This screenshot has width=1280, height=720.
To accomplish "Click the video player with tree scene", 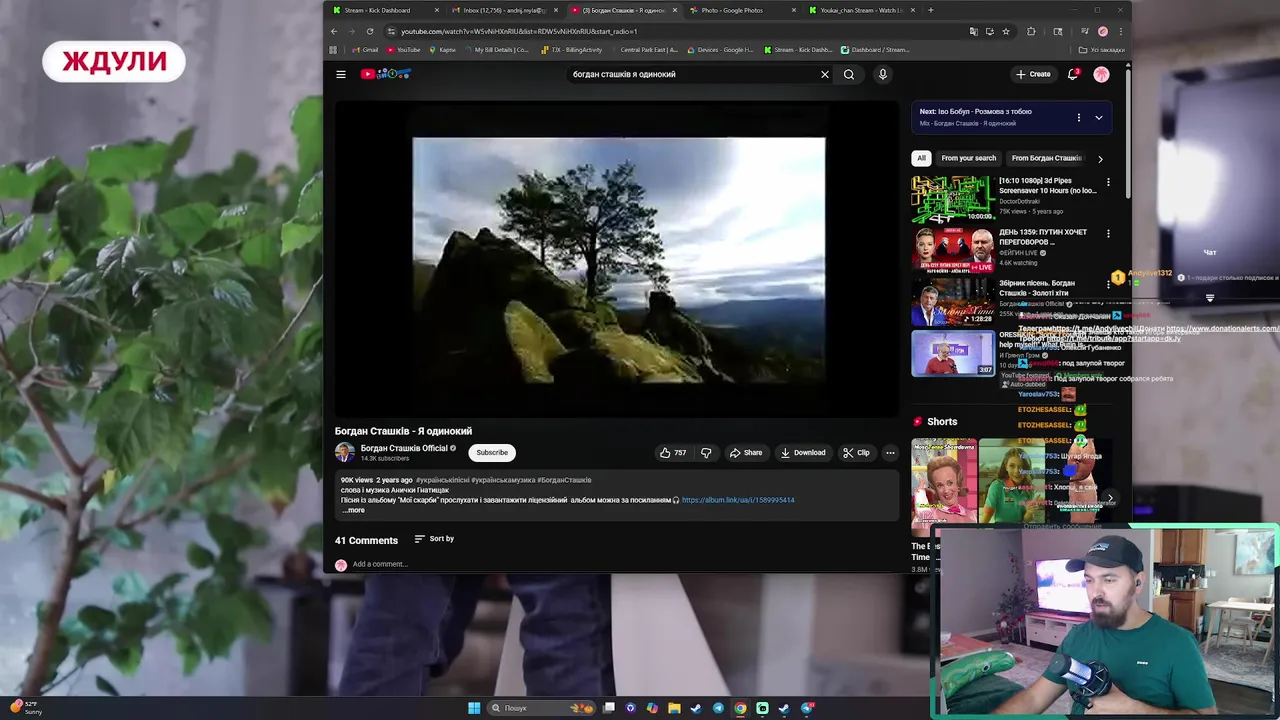I will [619, 260].
